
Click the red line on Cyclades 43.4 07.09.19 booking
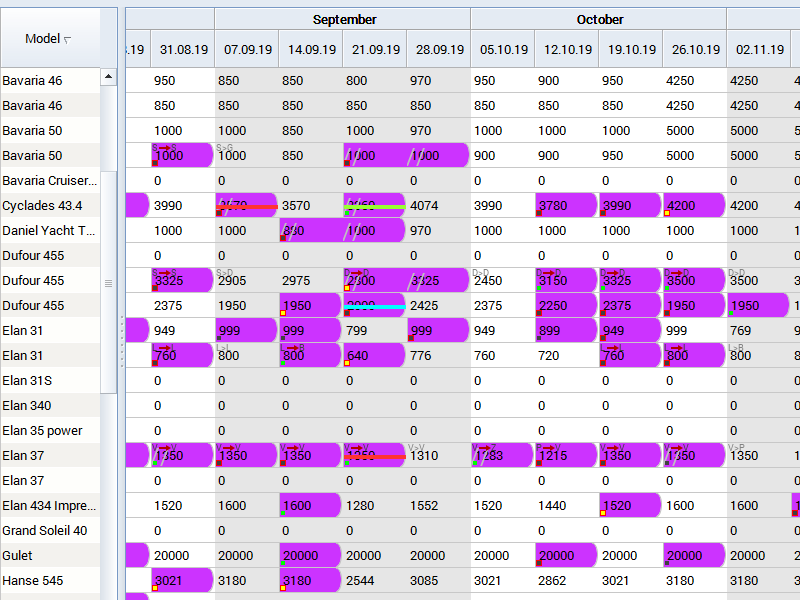(x=262, y=207)
